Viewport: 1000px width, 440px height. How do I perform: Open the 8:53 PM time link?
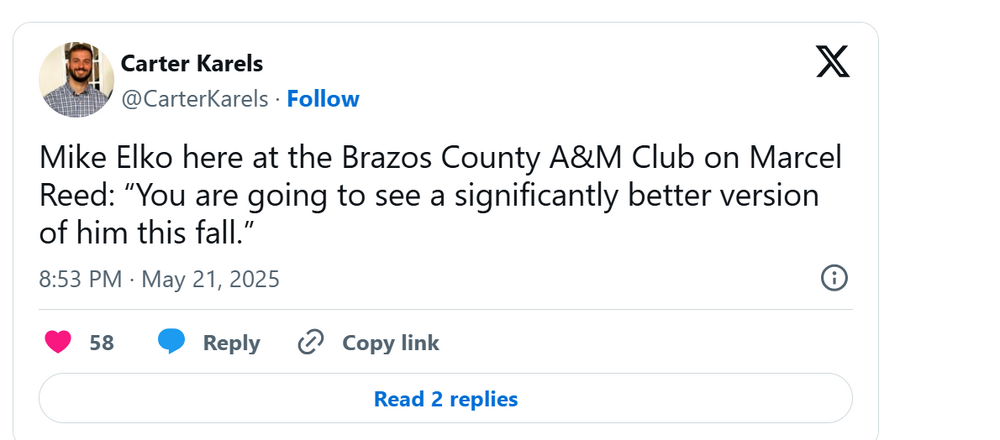81,279
